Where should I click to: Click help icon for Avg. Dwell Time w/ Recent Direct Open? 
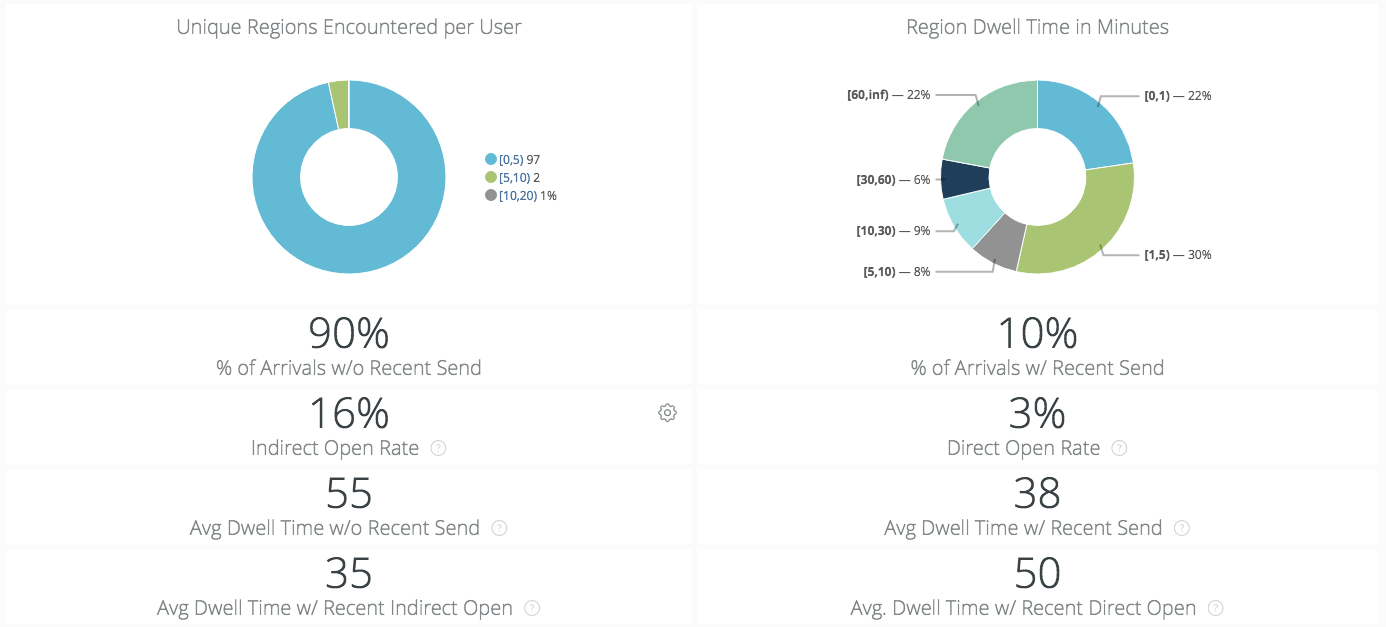[1215, 608]
